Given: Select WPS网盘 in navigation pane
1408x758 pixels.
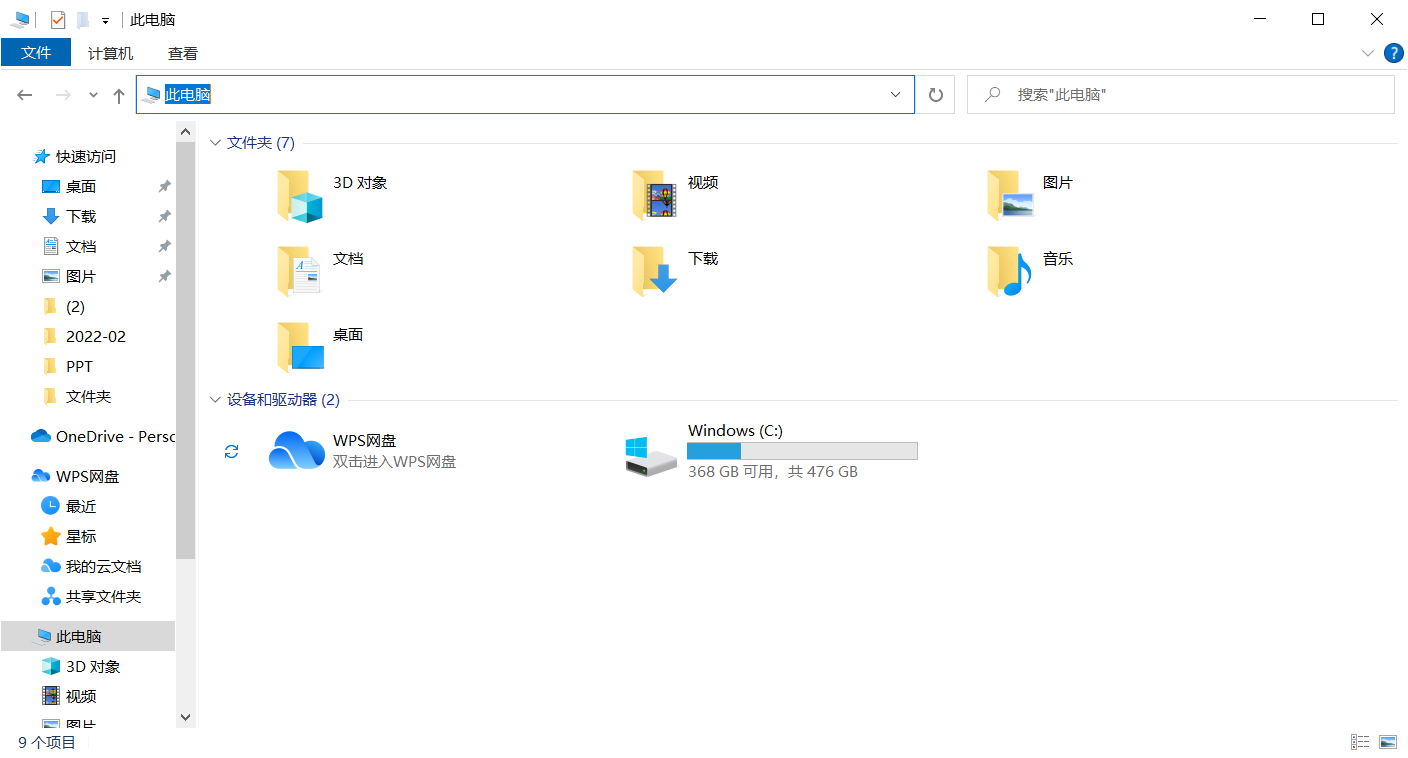Looking at the screenshot, I should click(x=87, y=476).
